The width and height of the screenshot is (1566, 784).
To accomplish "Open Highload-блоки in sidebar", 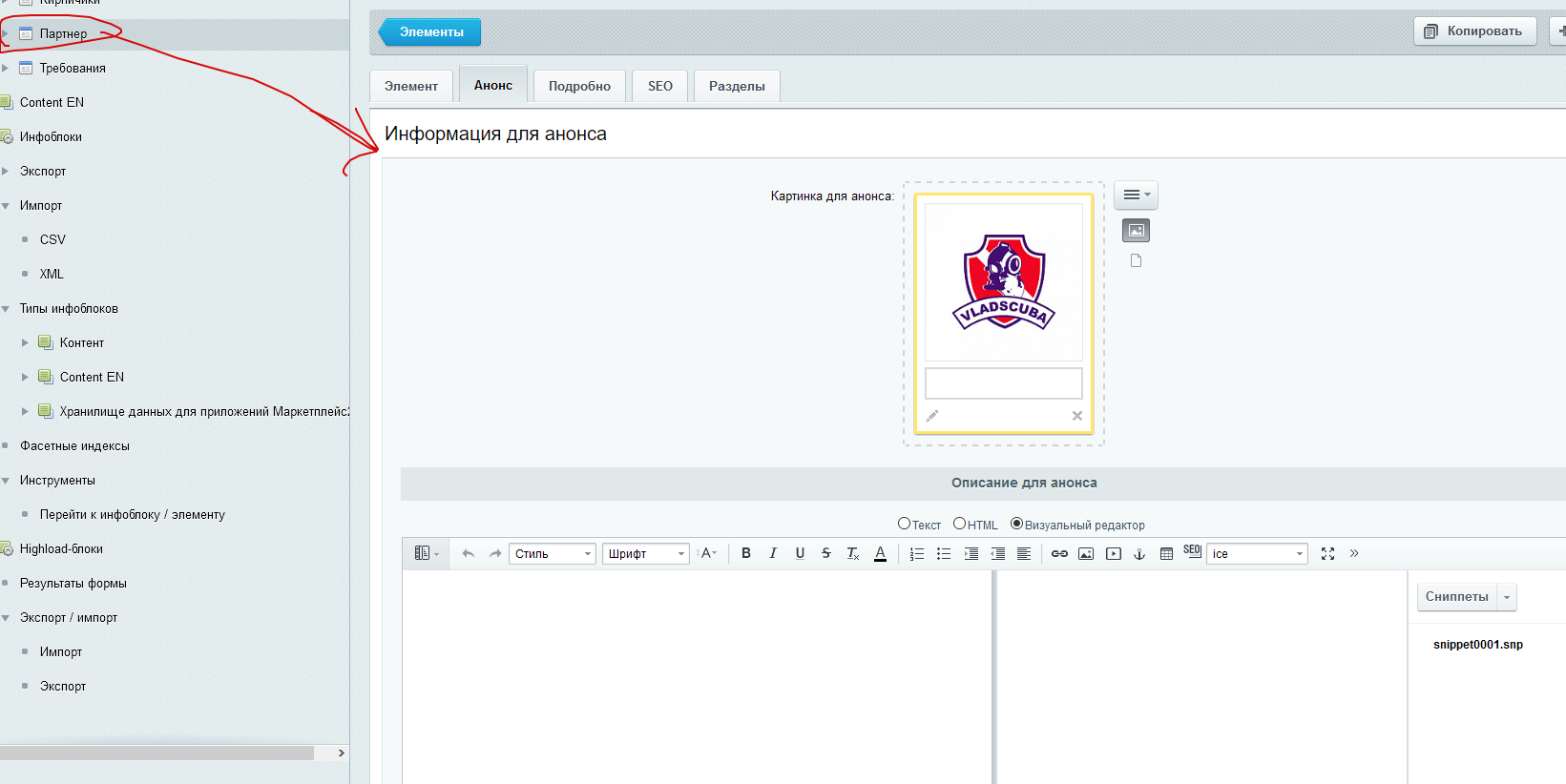I will click(x=61, y=548).
